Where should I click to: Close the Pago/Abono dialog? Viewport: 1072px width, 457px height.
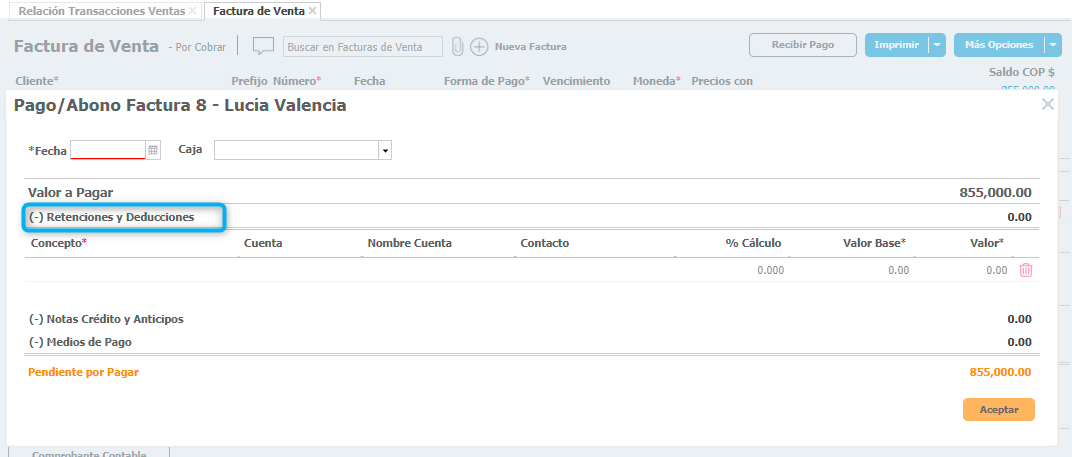1047,104
